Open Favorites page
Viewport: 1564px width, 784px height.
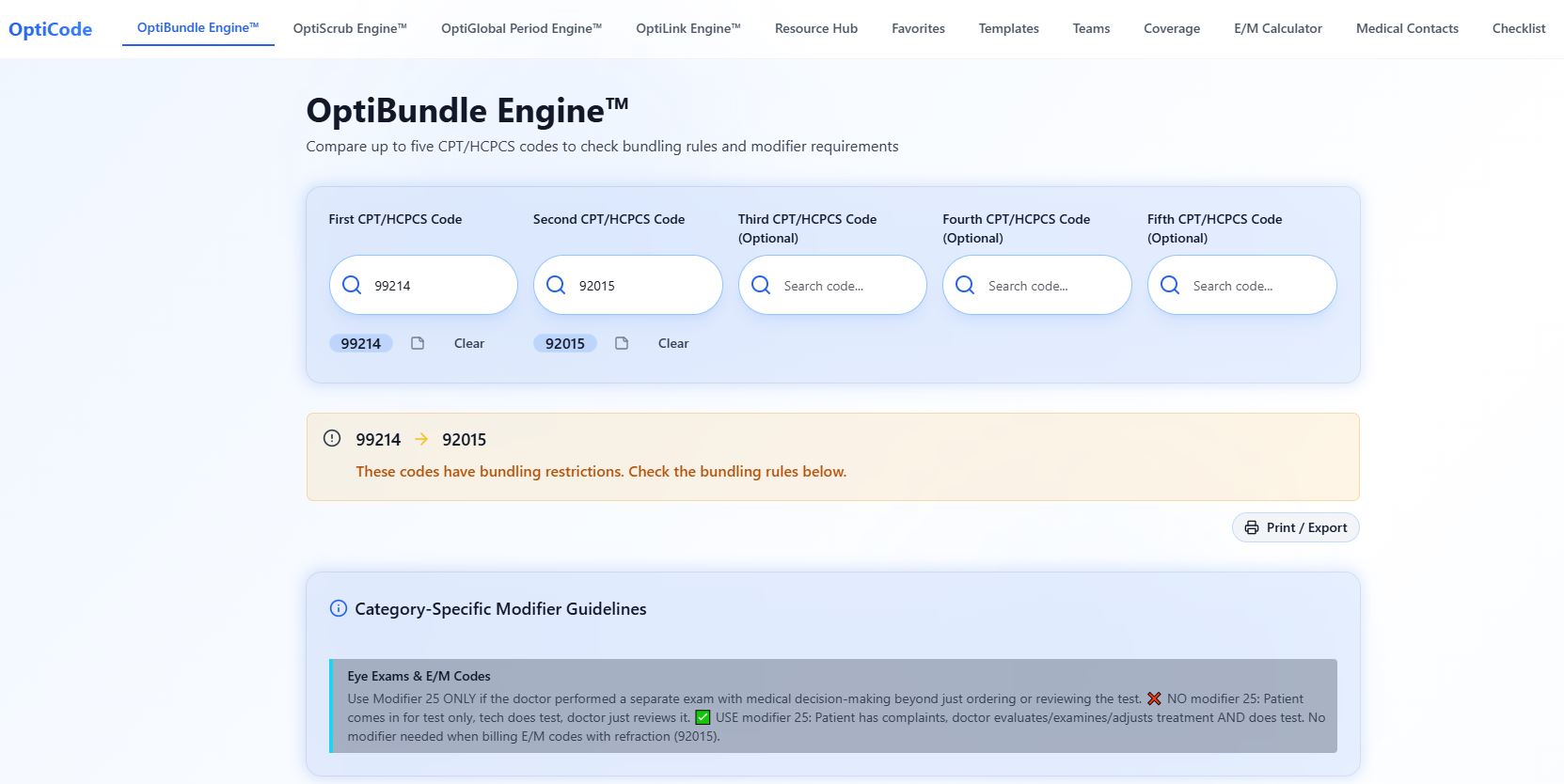918,28
